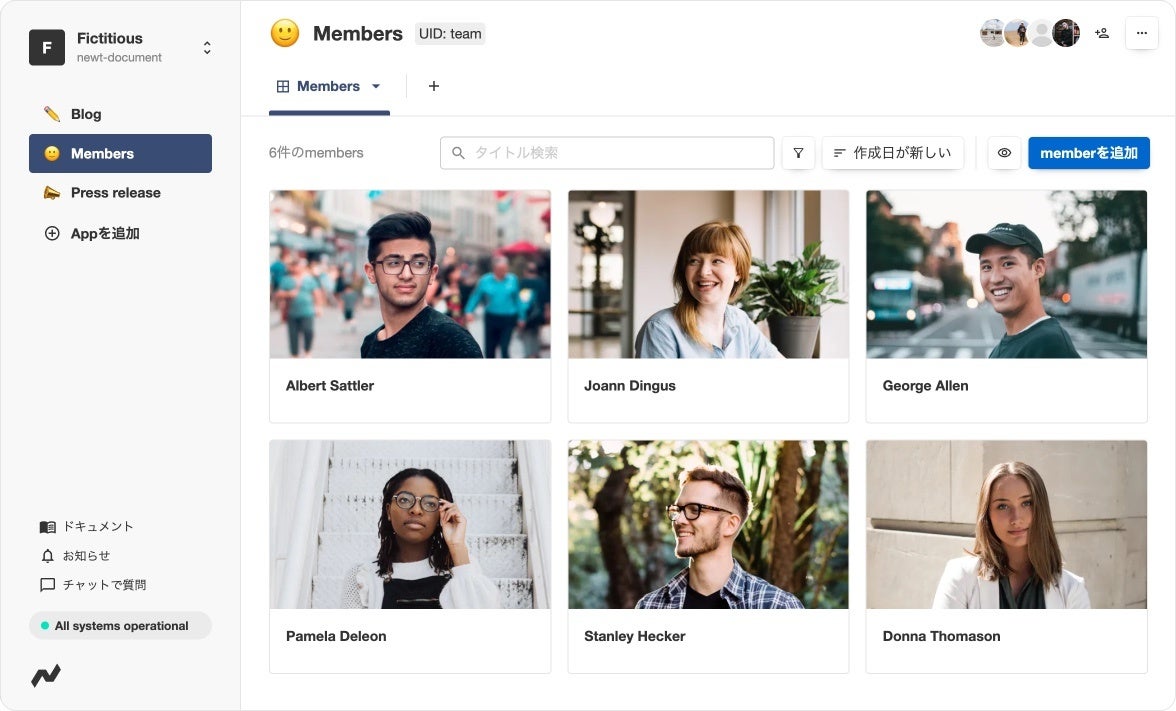Click the memberを追加 button
Screen dimensions: 1176x711
click(x=1089, y=153)
